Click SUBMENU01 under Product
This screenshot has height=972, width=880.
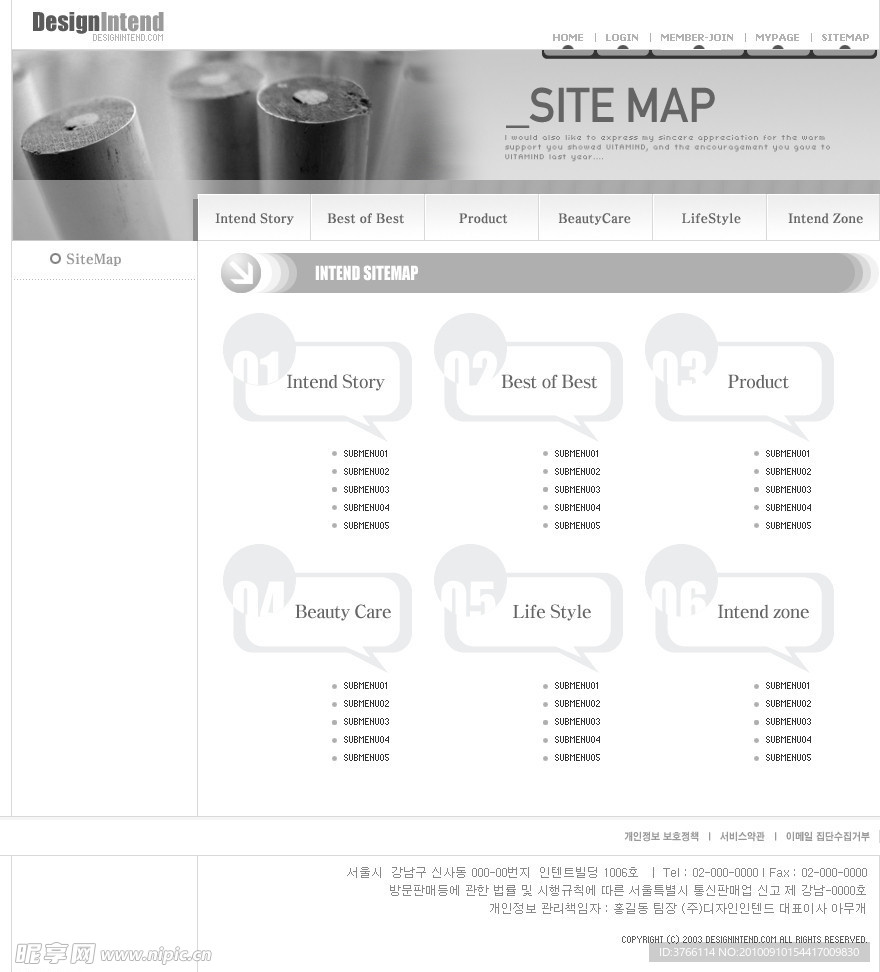pyautogui.click(x=787, y=454)
